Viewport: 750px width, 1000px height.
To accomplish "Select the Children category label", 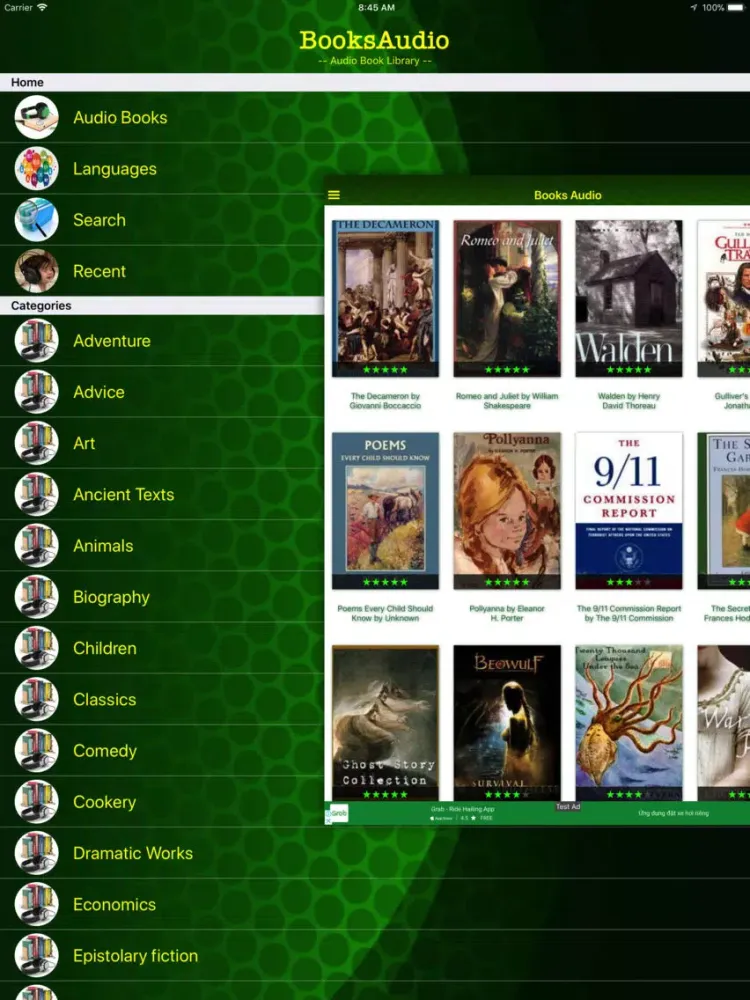I will [105, 648].
